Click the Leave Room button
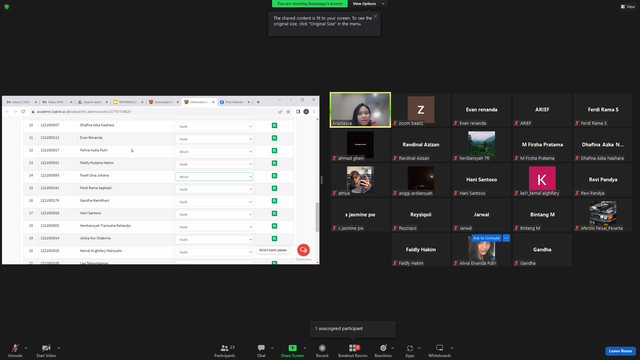The width and height of the screenshot is (640, 360). [620, 351]
